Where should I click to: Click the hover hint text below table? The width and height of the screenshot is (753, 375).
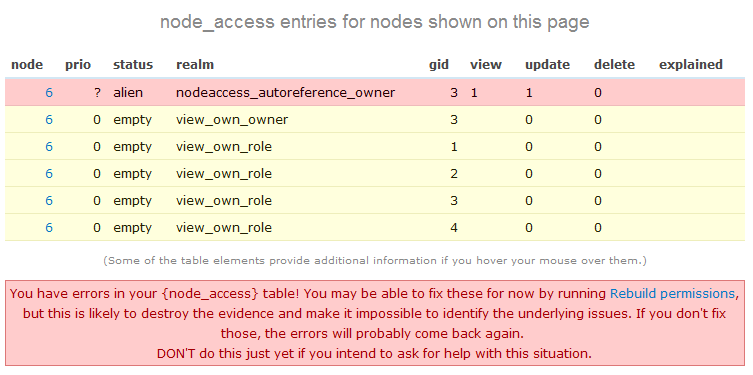point(375,261)
